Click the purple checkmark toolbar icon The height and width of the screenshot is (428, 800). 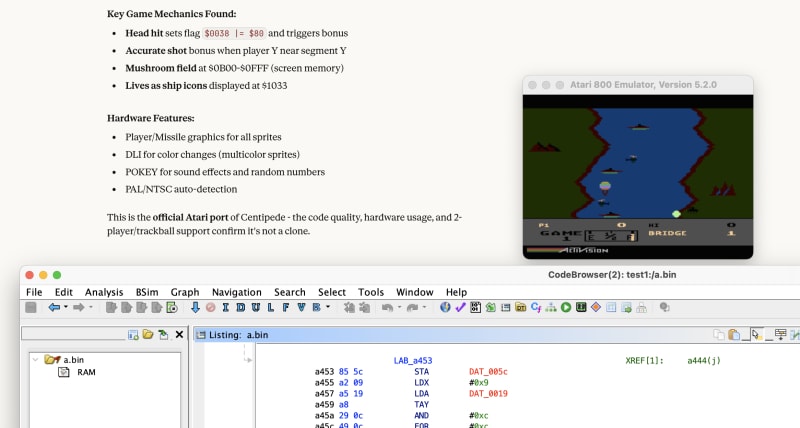point(461,307)
